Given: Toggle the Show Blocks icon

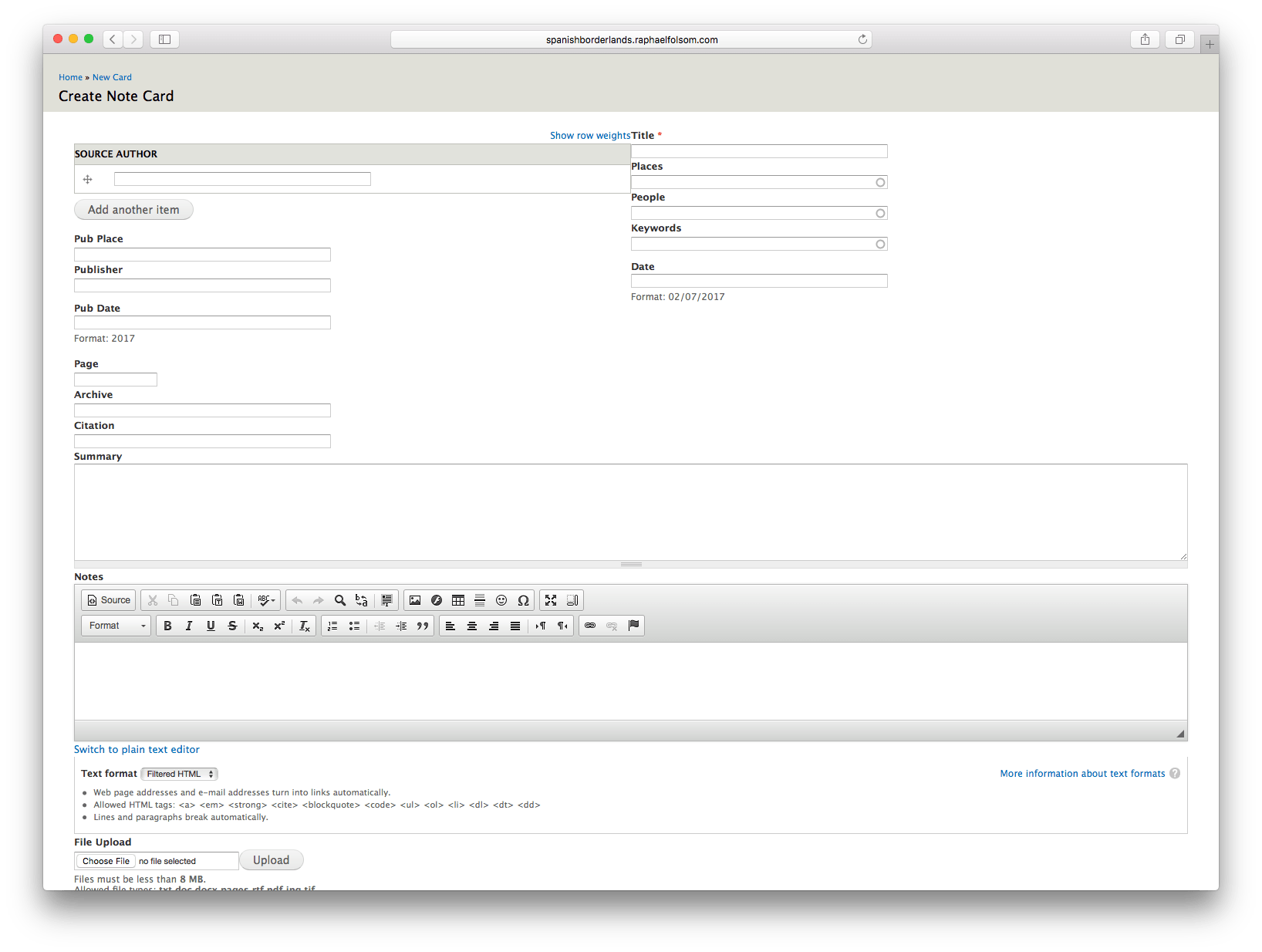Looking at the screenshot, I should (572, 600).
